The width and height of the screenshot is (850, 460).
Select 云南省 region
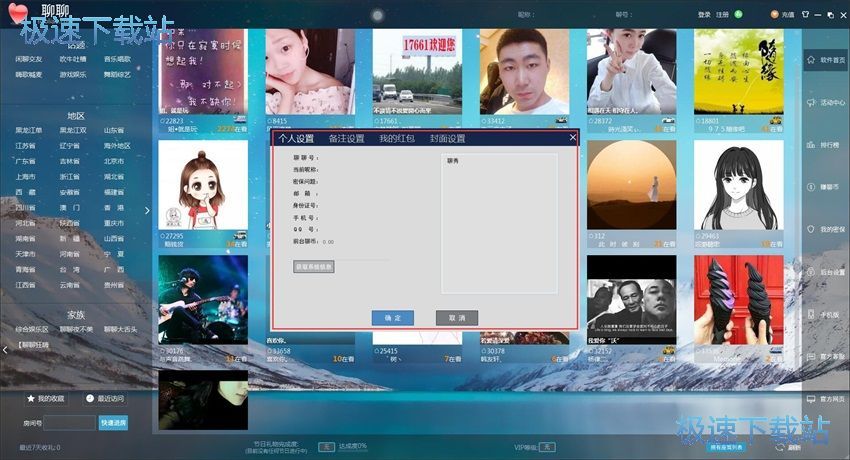point(69,284)
